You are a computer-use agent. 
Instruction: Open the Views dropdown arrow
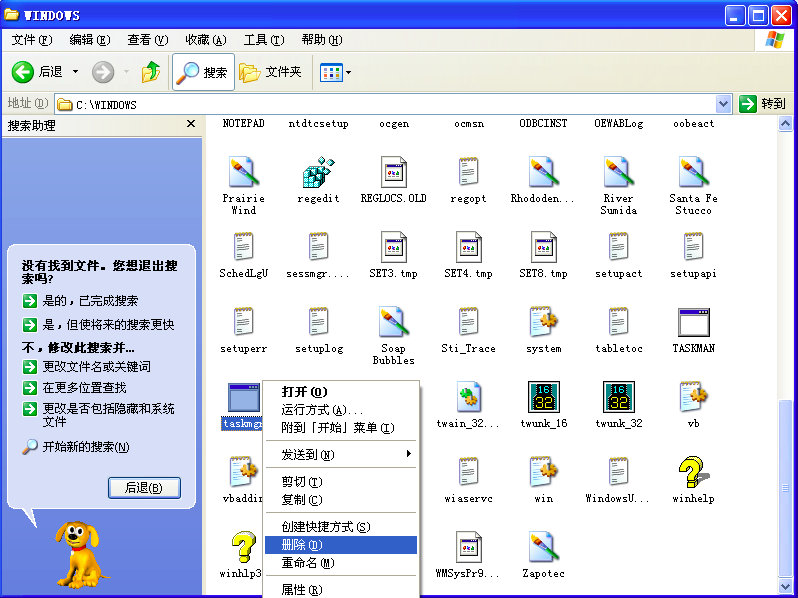[349, 72]
